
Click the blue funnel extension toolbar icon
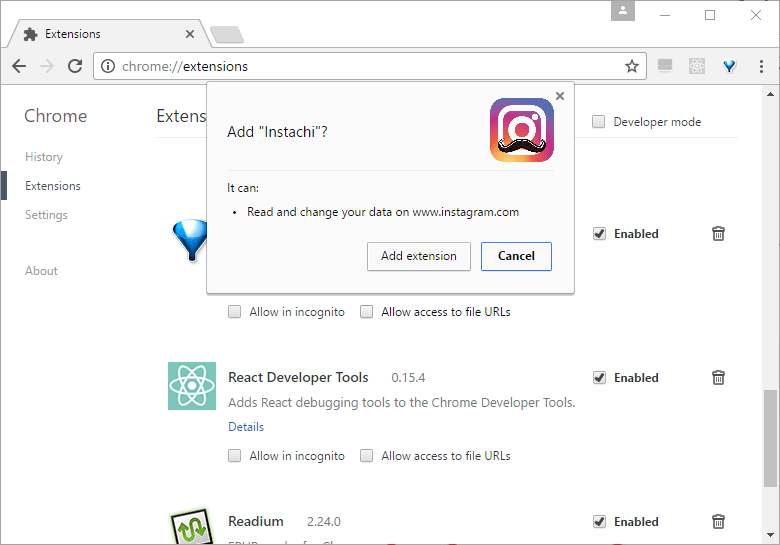coord(729,66)
